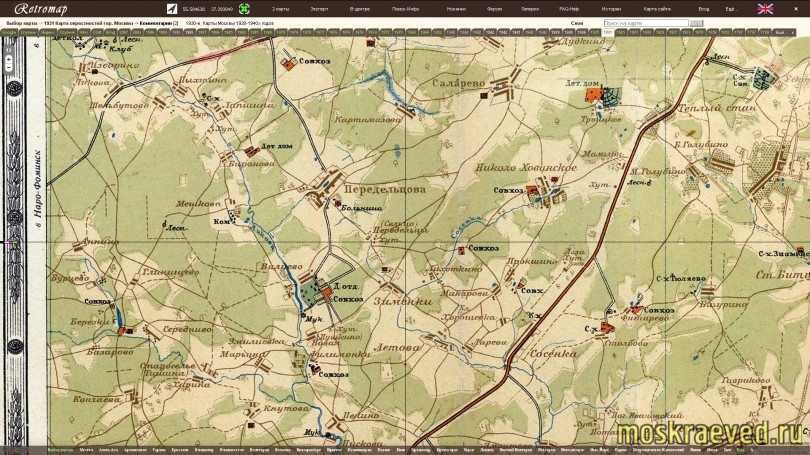The width and height of the screenshot is (810, 455).
Task: Open Форум in the top menu
Action: point(494,9)
